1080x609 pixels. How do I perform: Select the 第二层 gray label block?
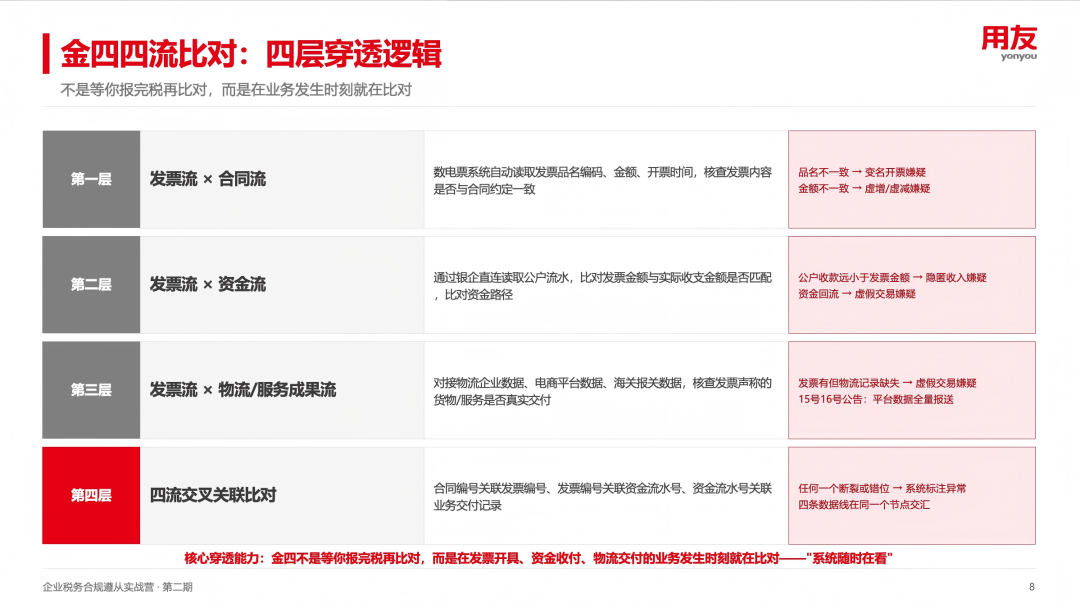(x=91, y=285)
